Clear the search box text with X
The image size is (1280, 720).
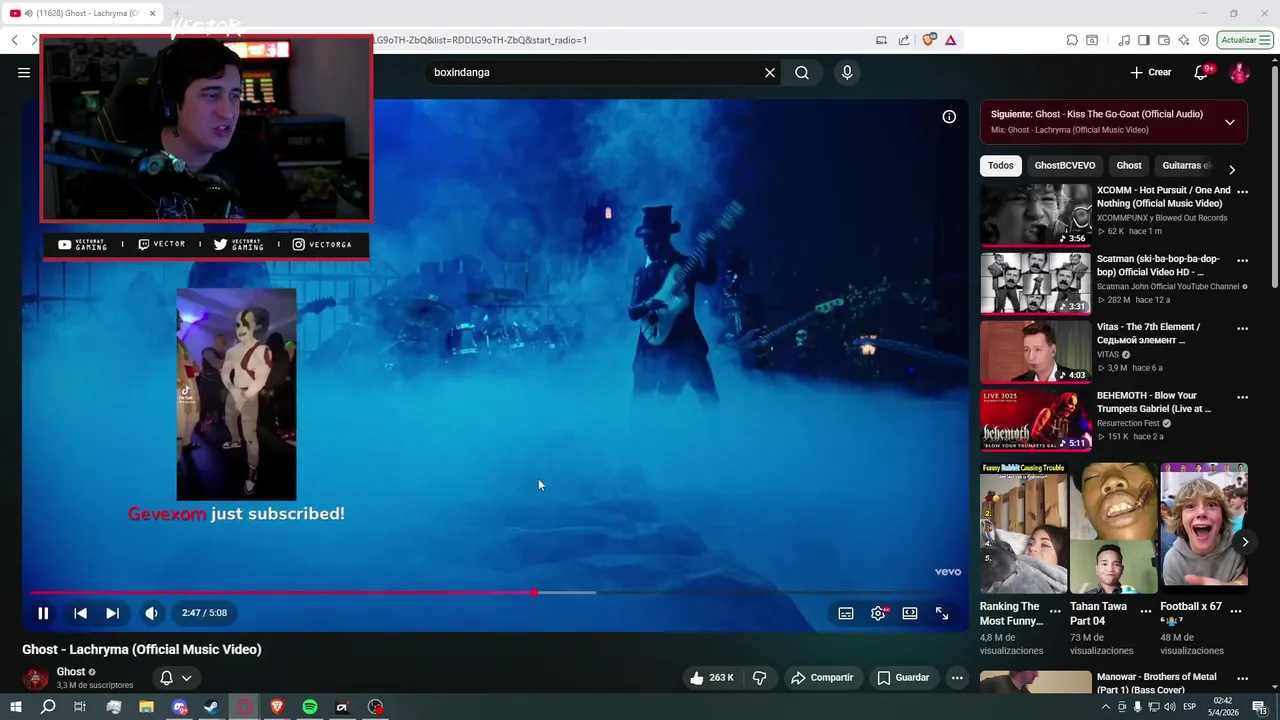tap(770, 72)
